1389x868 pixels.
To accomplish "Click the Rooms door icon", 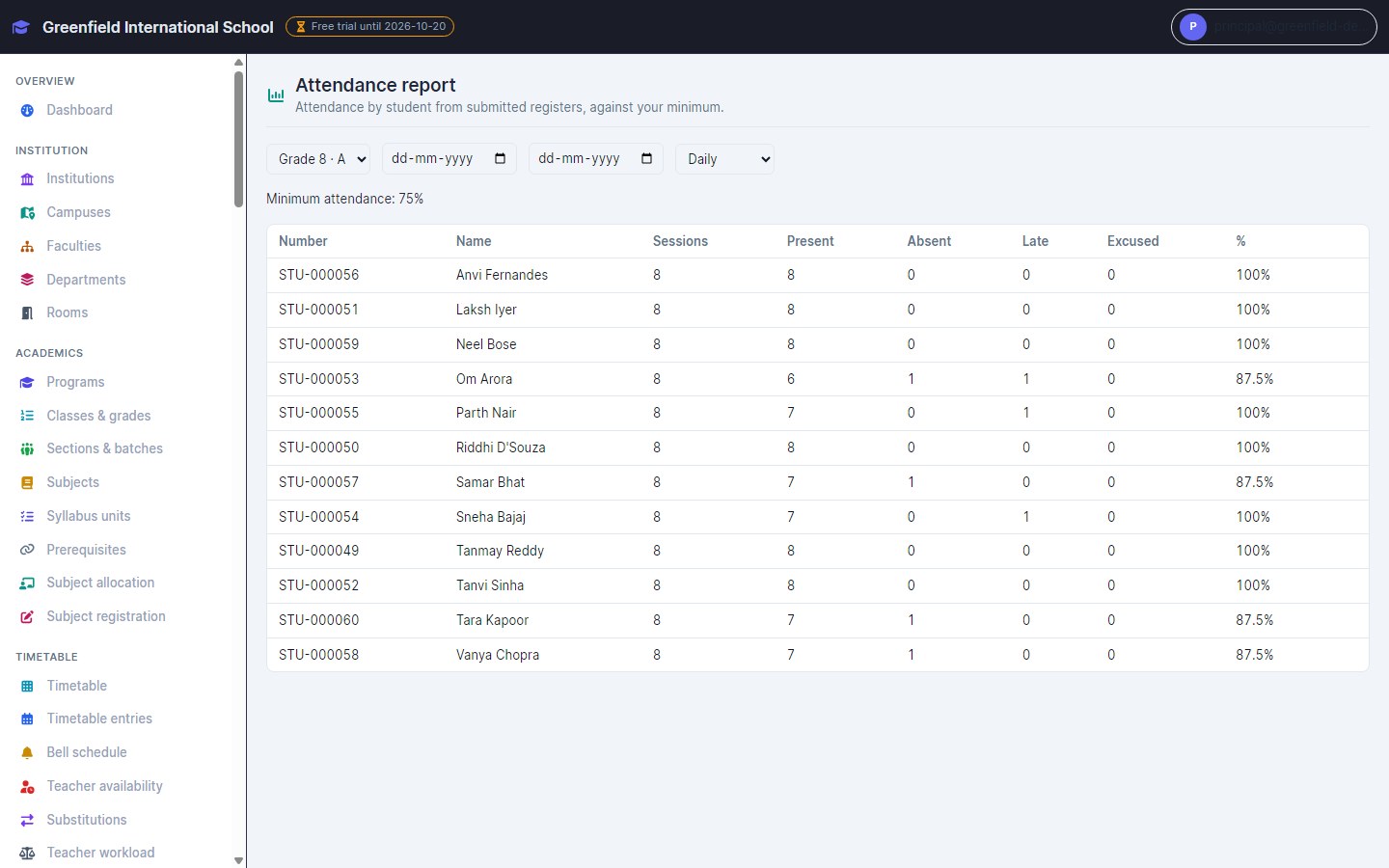I will coord(27,313).
